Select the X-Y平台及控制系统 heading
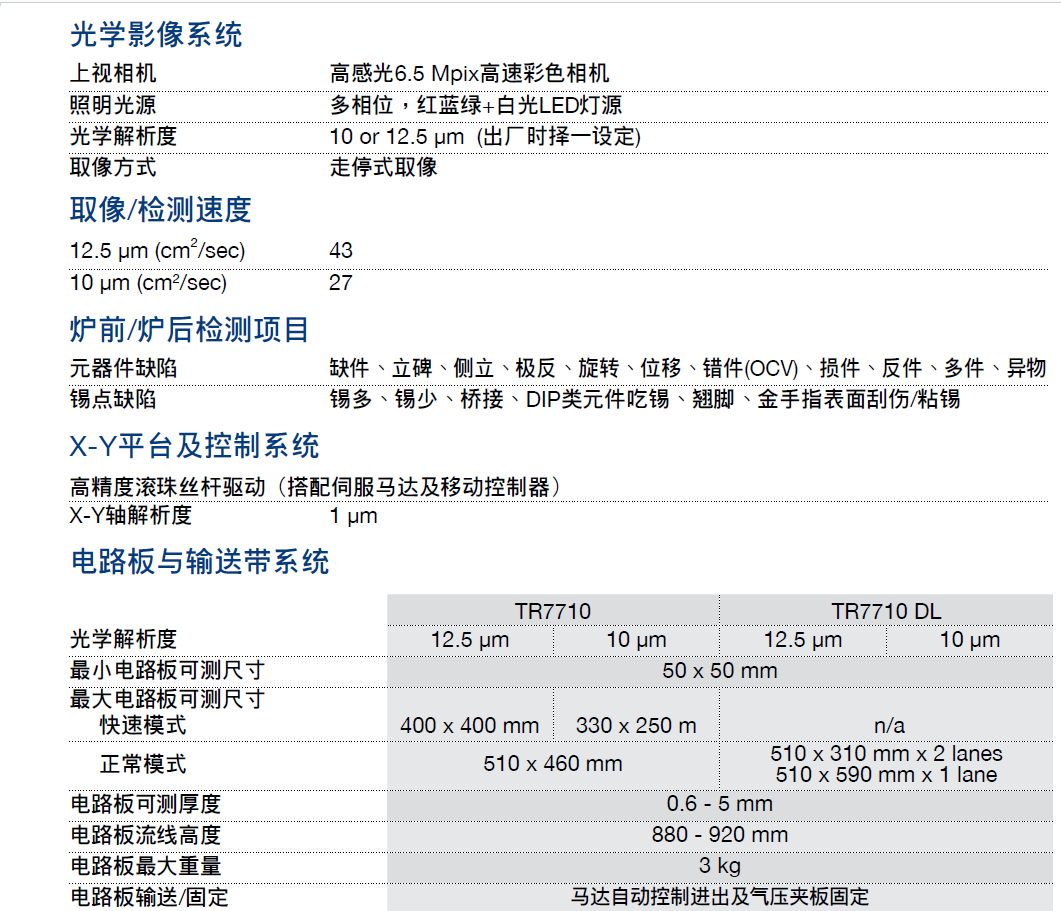Viewport: 1061px width, 911px height. (x=194, y=446)
